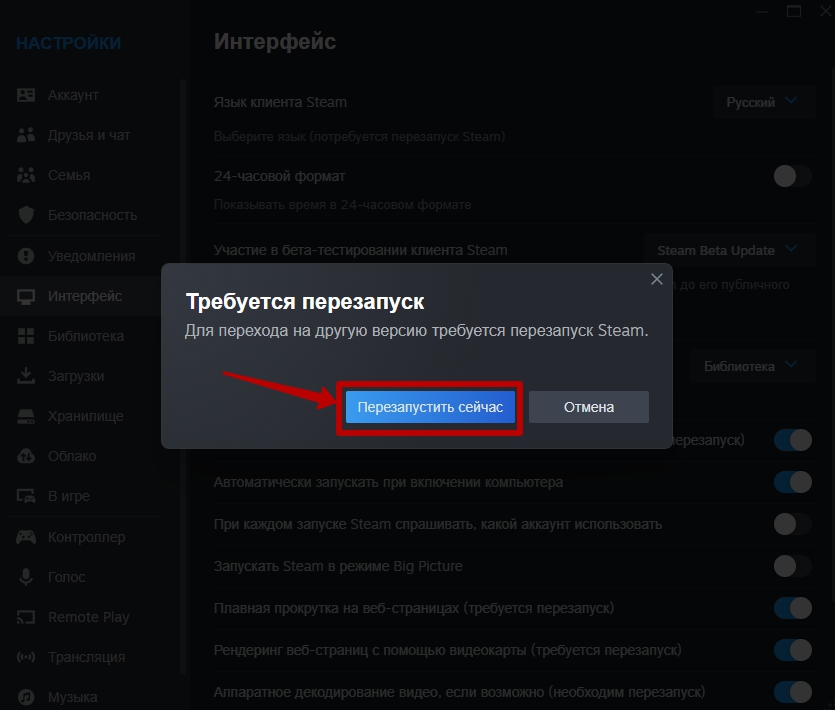Disable auto-launch at computer startup
Viewport: 835px width, 710px height.
pyautogui.click(x=792, y=482)
